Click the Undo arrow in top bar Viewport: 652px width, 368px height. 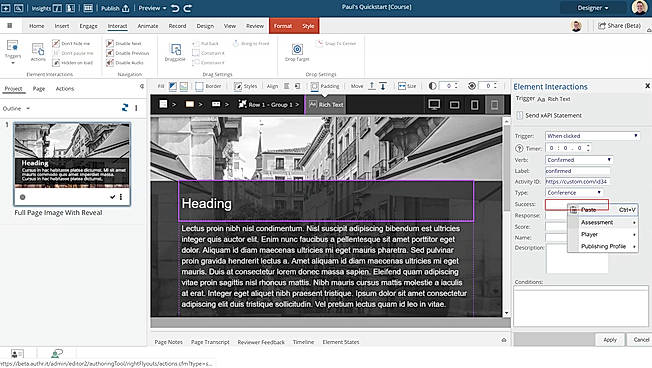point(175,8)
